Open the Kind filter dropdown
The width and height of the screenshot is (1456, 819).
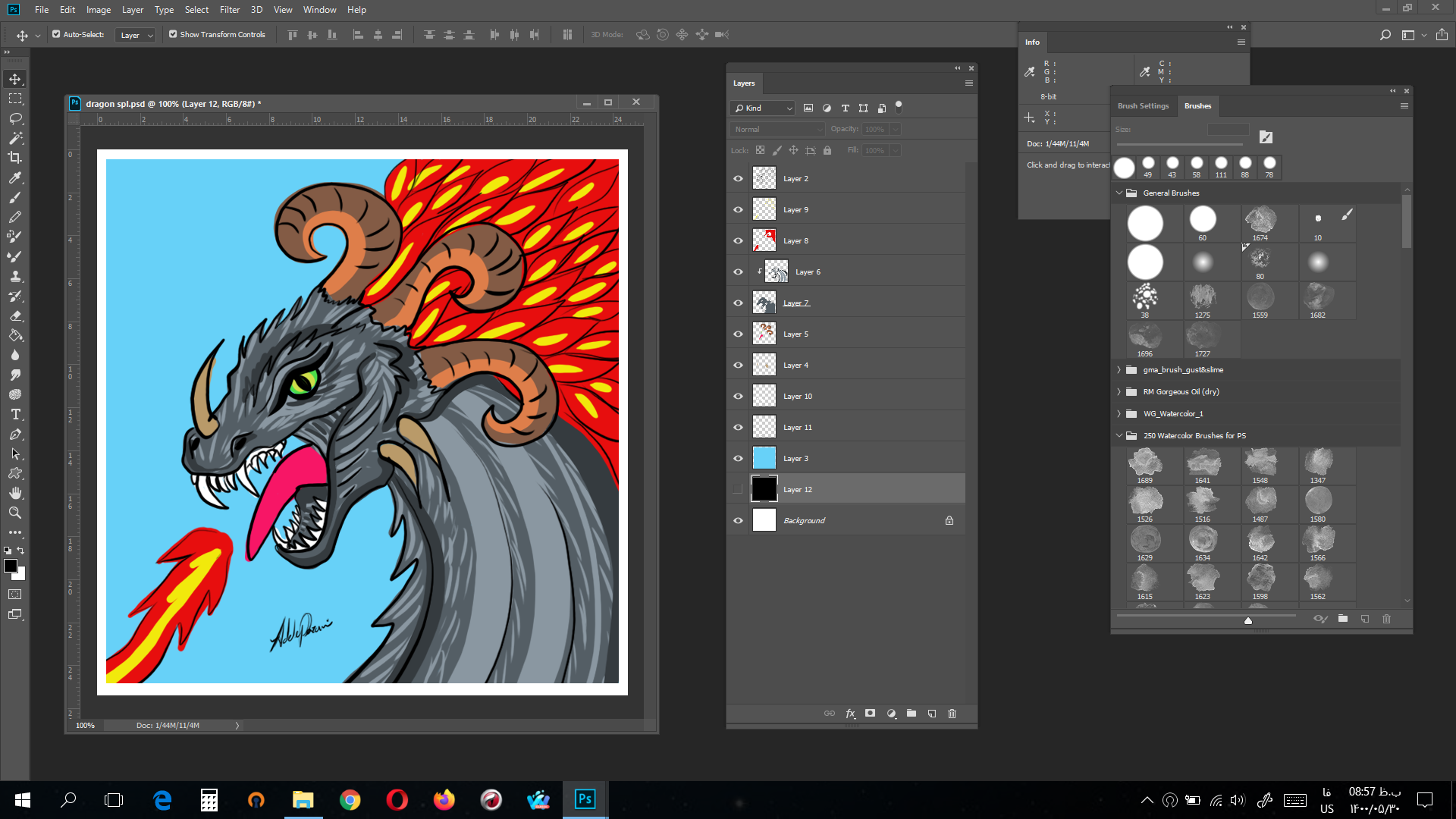click(x=763, y=108)
